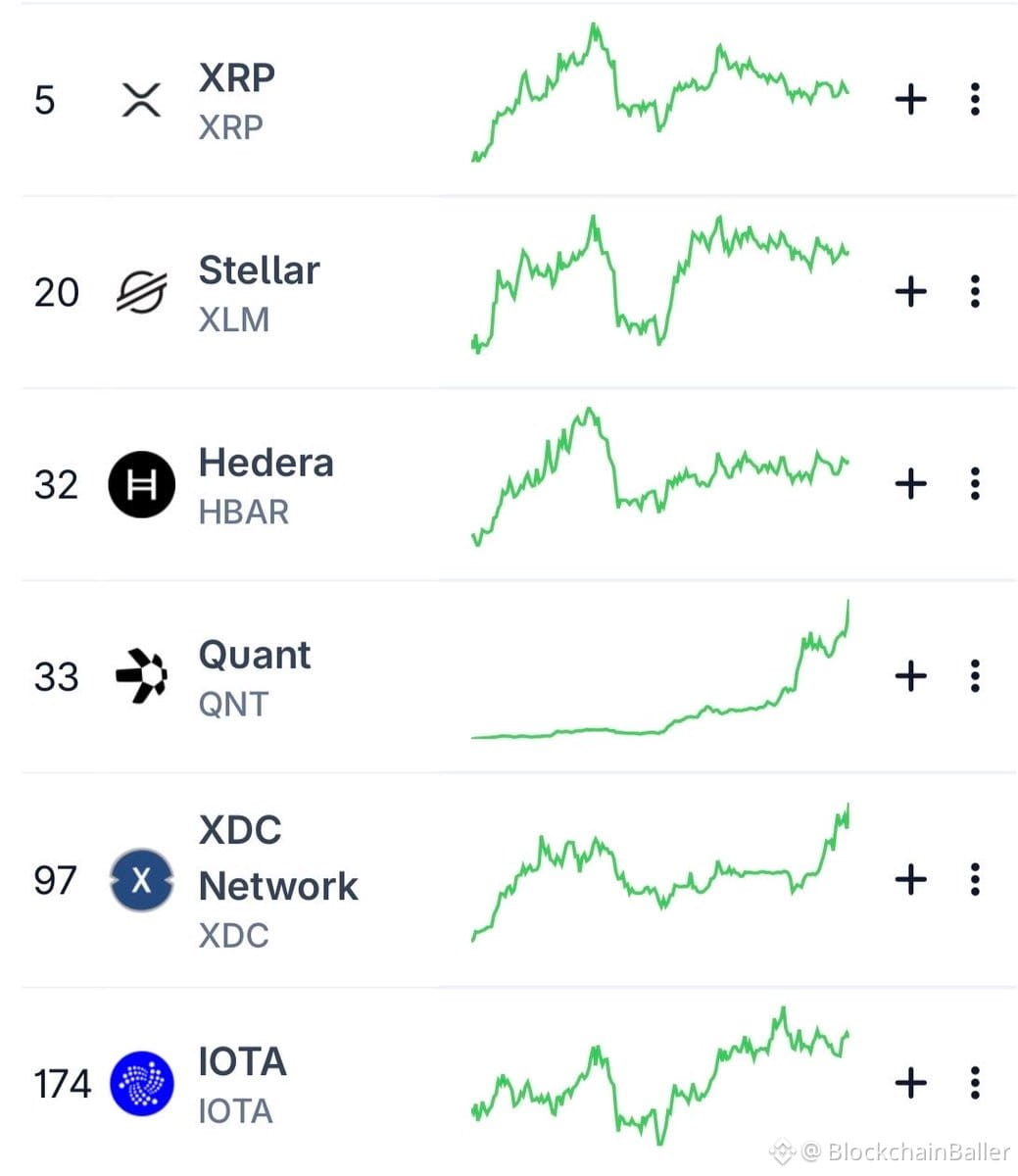Image resolution: width=1018 pixels, height=1176 pixels.
Task: Click the IOTA coin logo
Action: 142,1084
